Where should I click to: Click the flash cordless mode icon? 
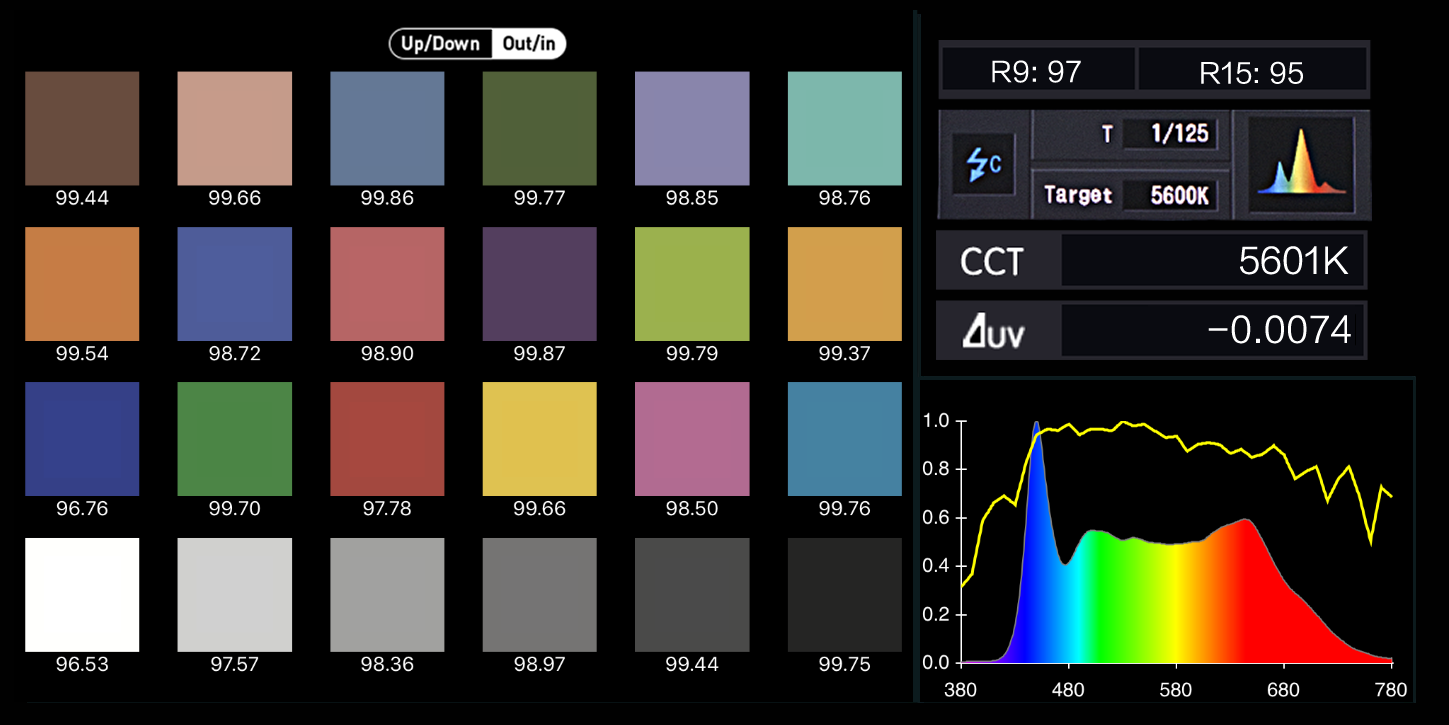click(982, 164)
